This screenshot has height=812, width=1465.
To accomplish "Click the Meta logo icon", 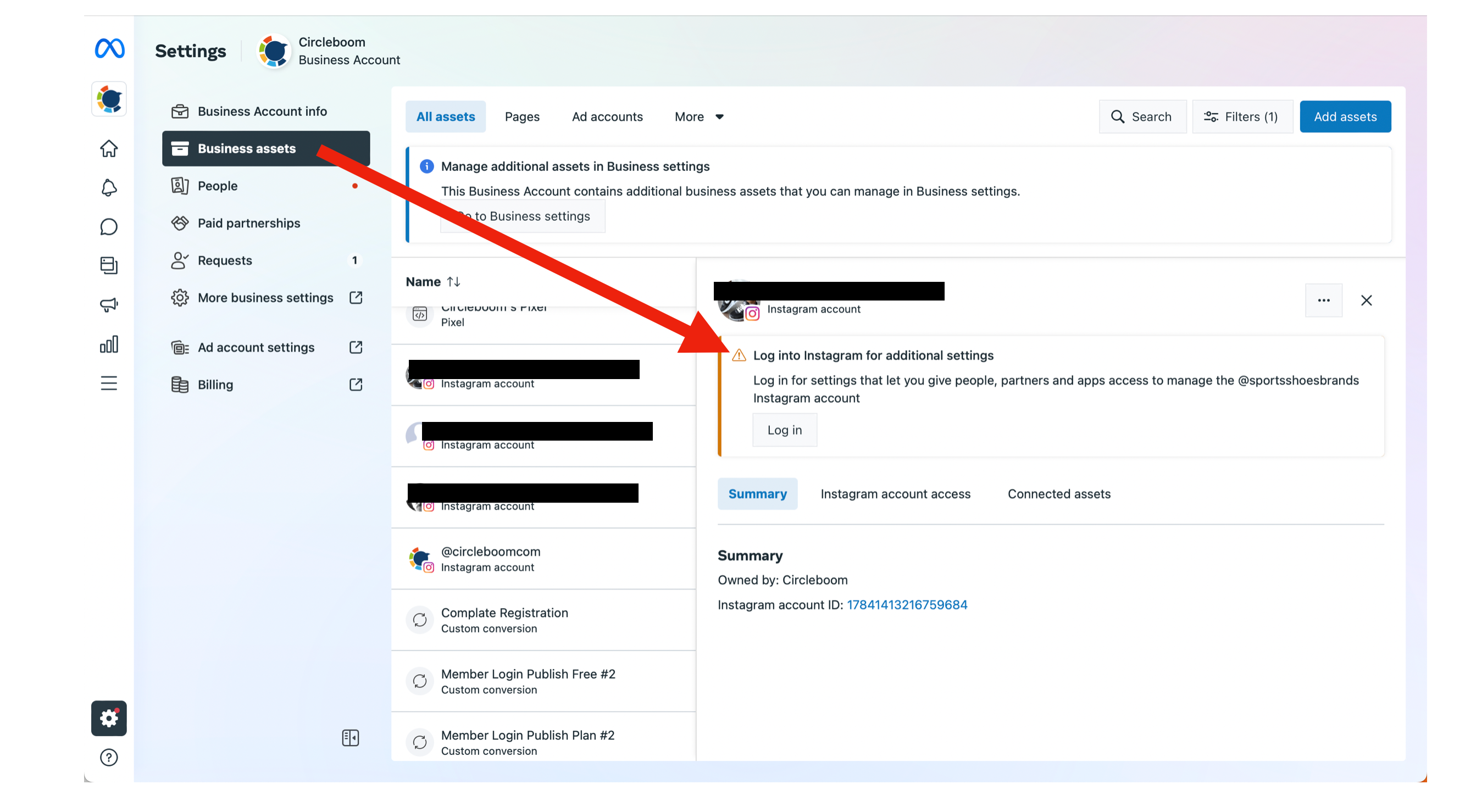I will click(x=109, y=48).
